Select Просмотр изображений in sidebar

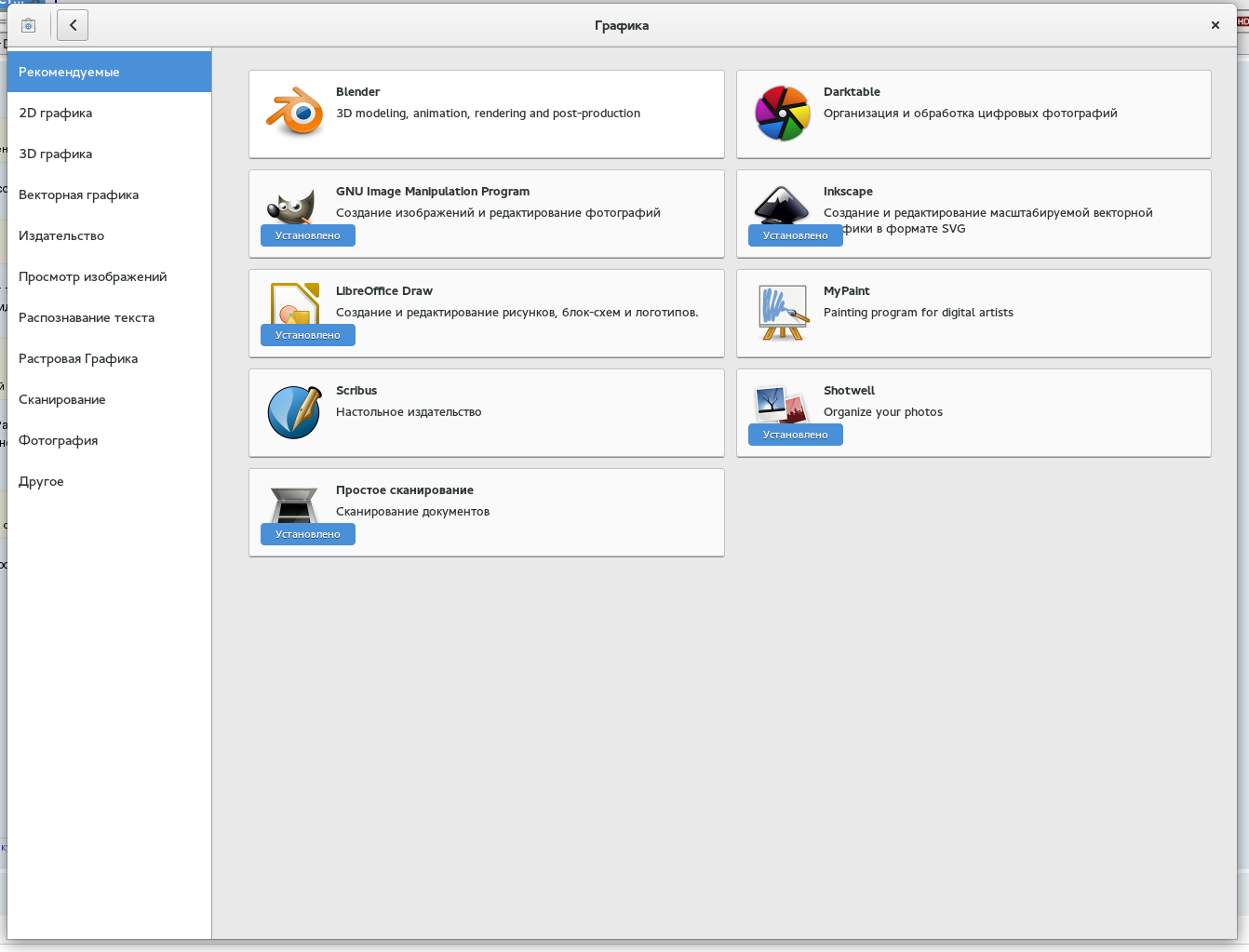tap(109, 276)
